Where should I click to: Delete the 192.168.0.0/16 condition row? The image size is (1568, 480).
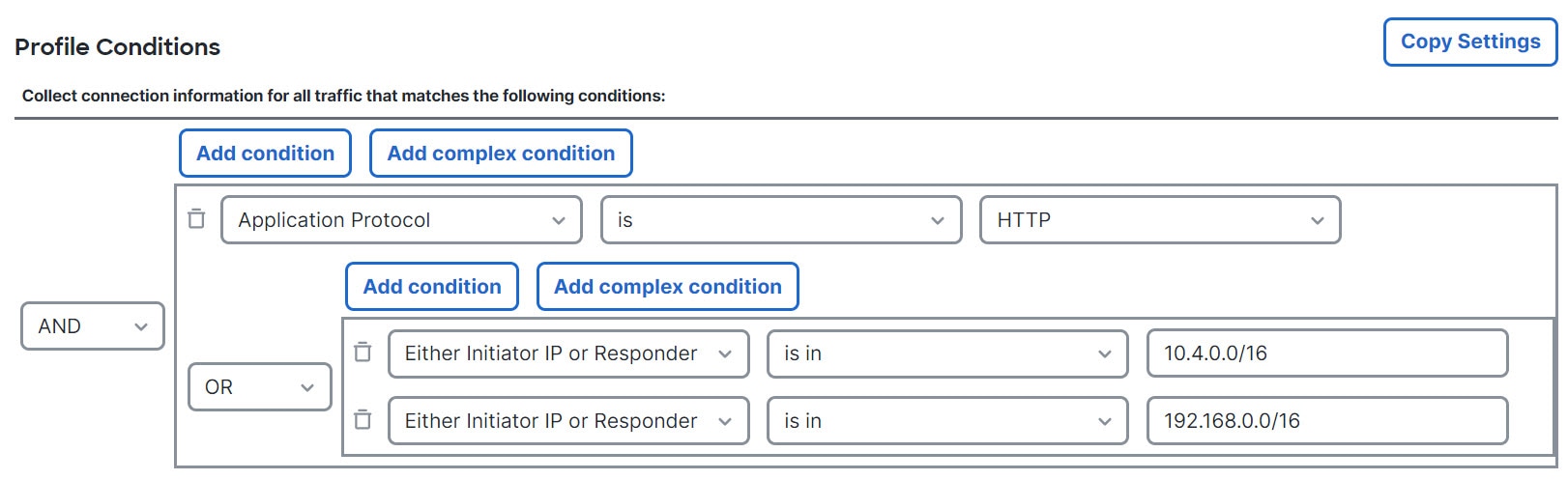[363, 420]
